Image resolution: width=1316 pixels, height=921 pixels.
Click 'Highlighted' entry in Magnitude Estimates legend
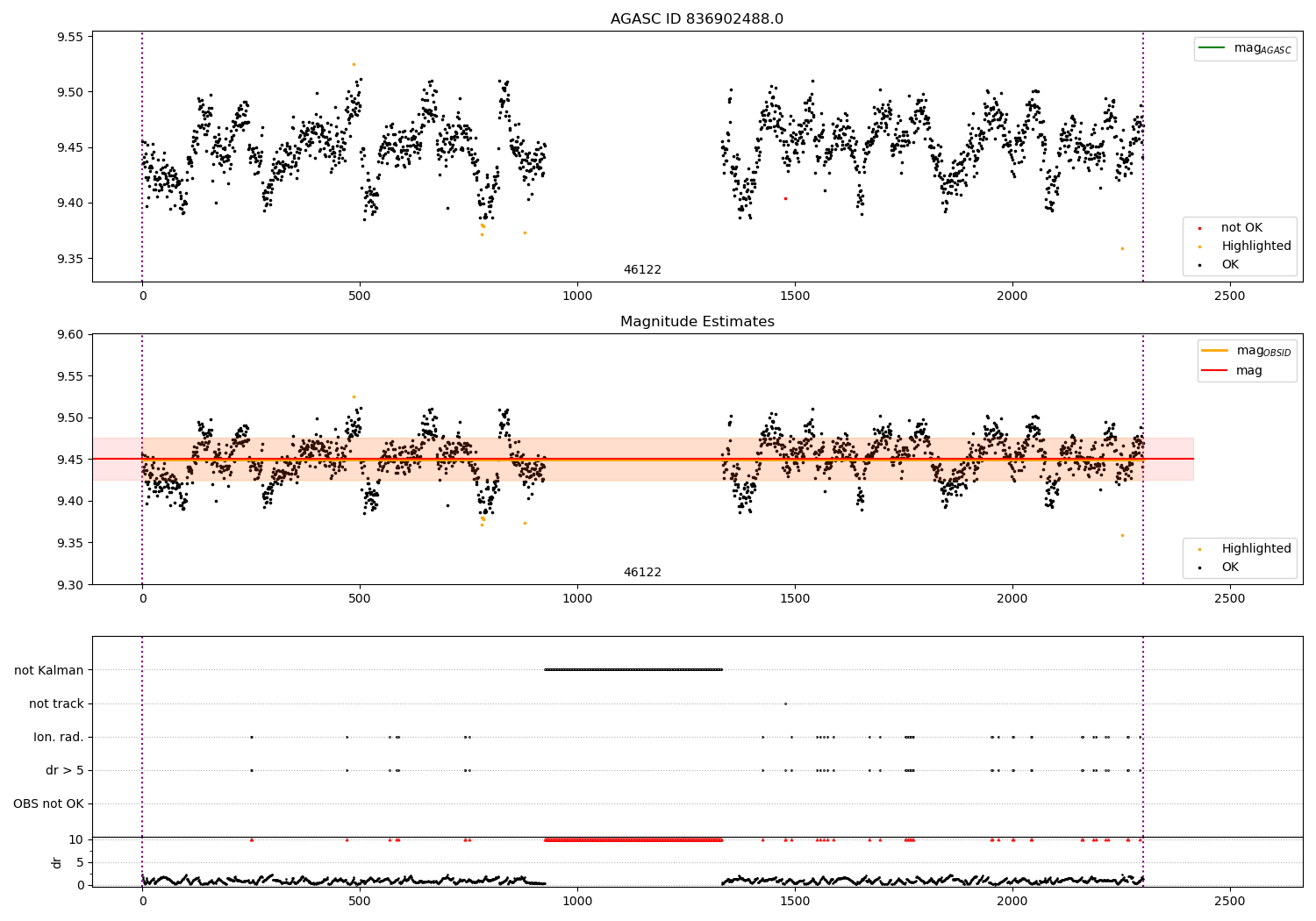(1256, 549)
